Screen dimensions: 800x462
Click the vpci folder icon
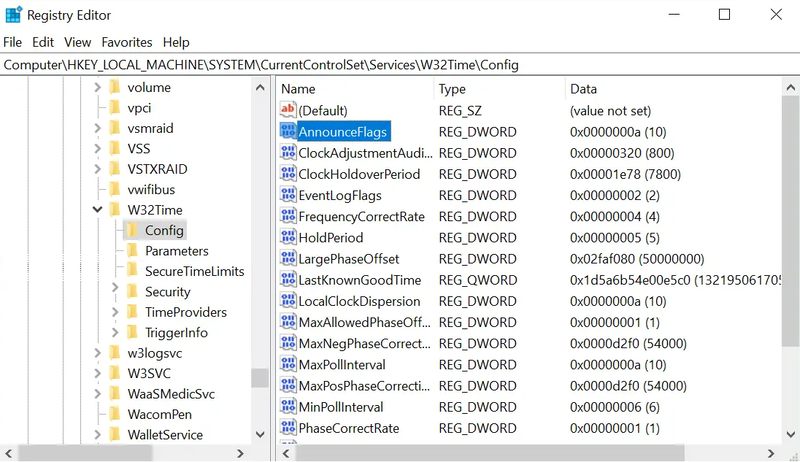(x=115, y=108)
